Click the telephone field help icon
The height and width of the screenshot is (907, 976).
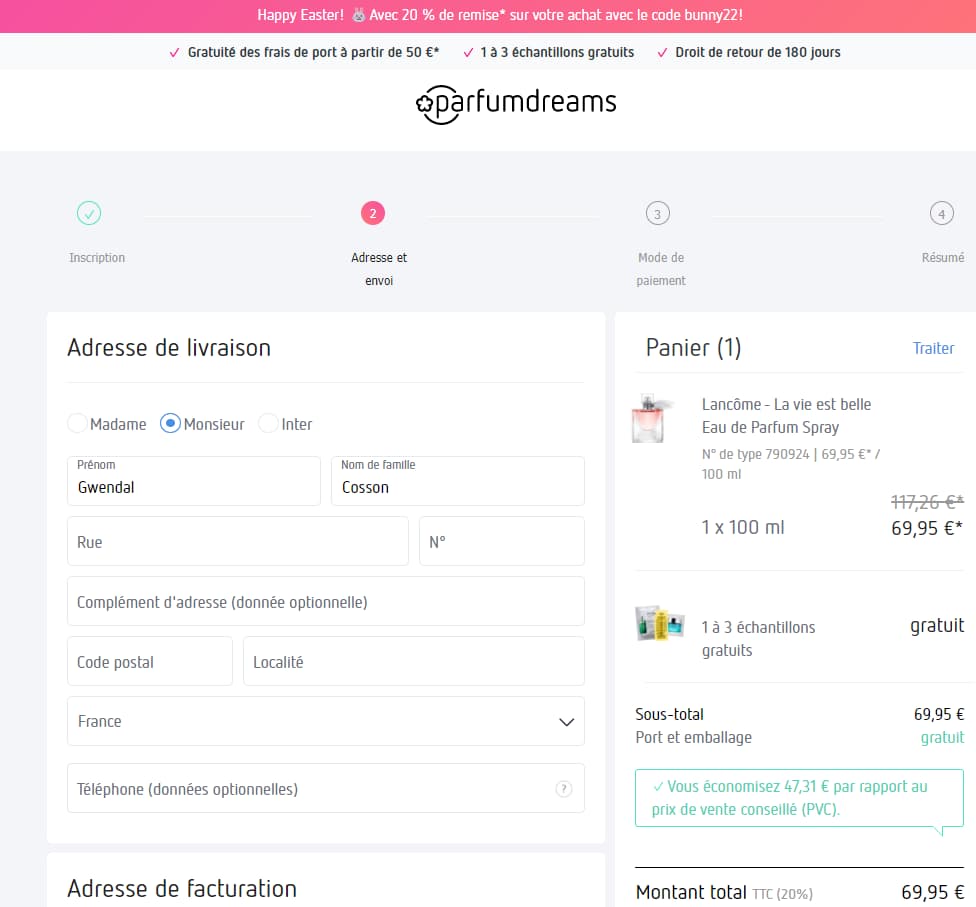(x=563, y=789)
